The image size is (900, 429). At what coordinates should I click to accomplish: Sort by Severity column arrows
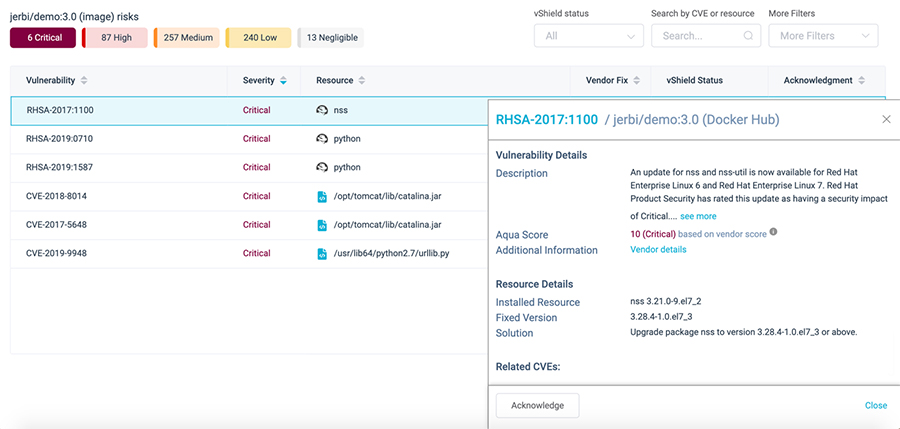[283, 81]
